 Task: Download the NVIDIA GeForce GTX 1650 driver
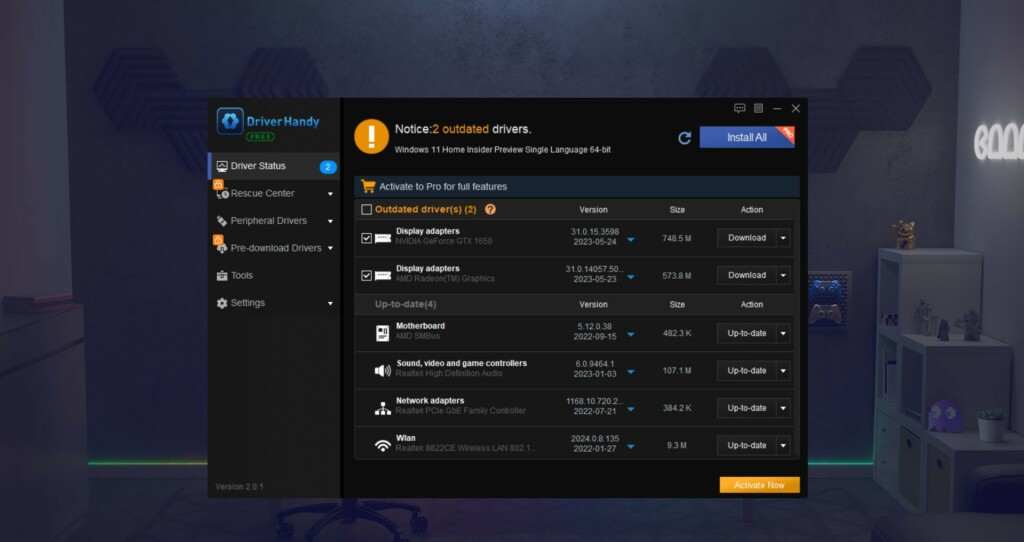(746, 238)
